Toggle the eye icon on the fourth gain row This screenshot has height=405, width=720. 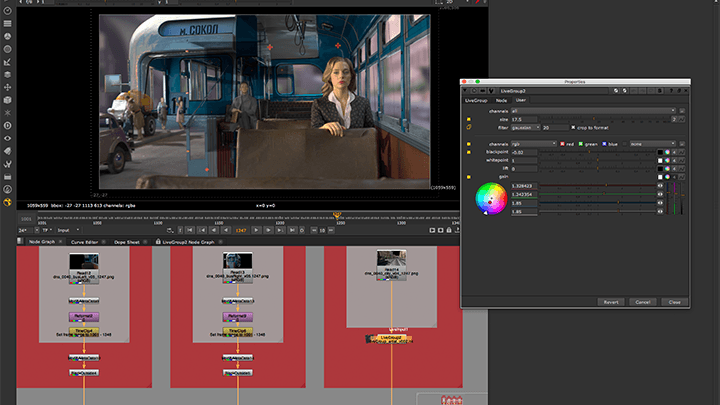coord(660,211)
